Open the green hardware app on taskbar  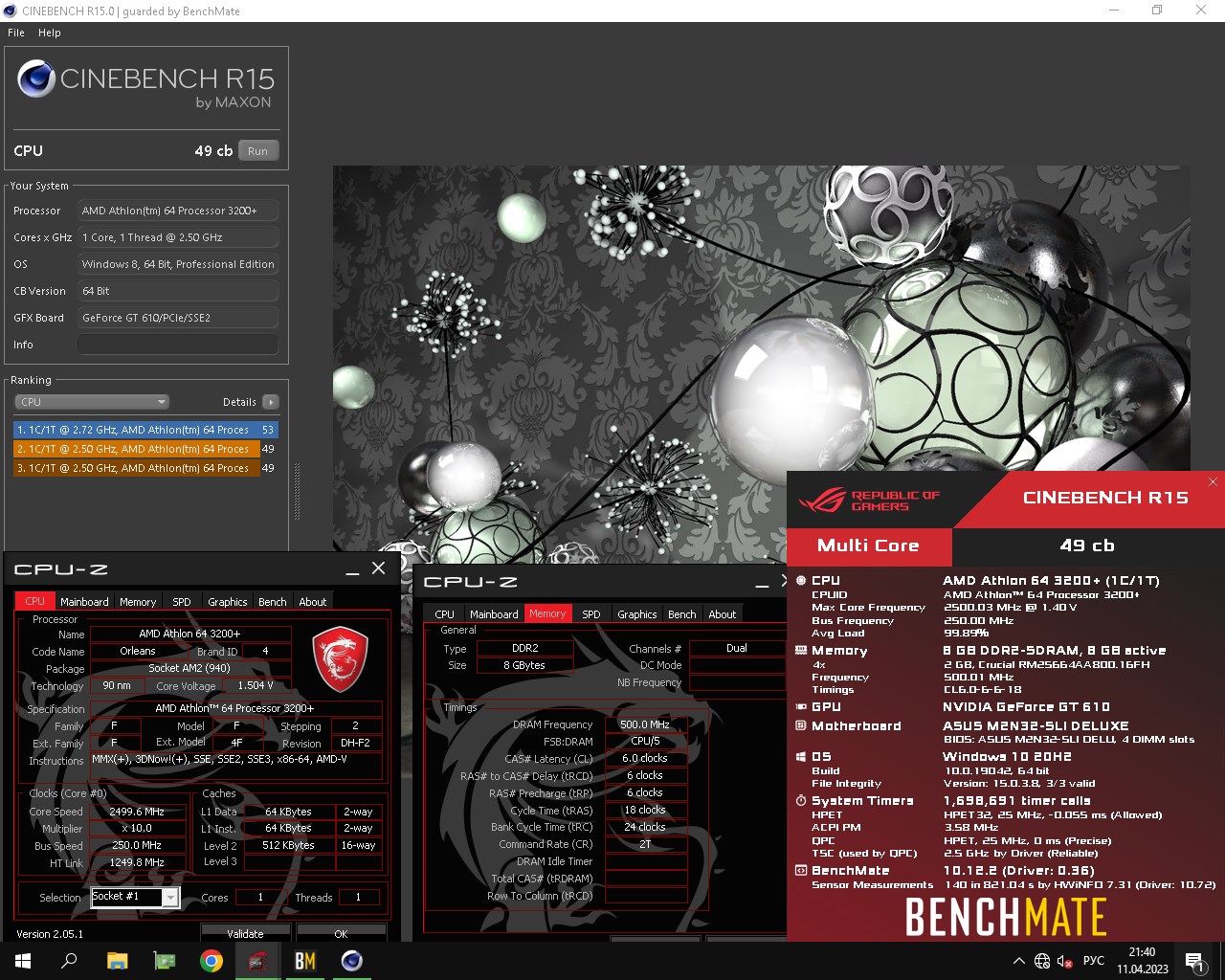click(x=164, y=961)
